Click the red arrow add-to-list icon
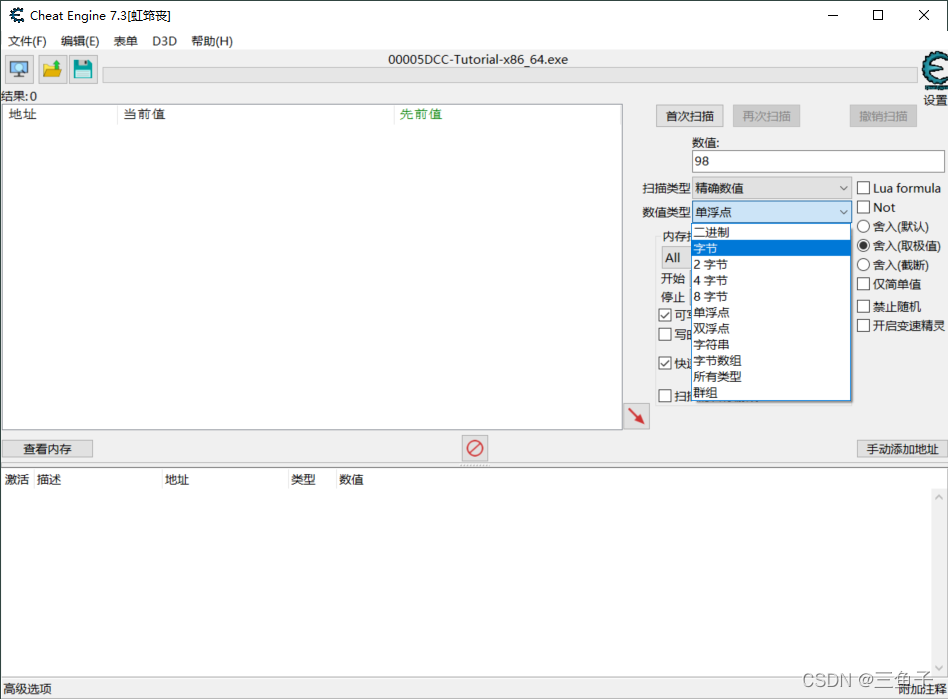The width and height of the screenshot is (948, 699). [636, 416]
